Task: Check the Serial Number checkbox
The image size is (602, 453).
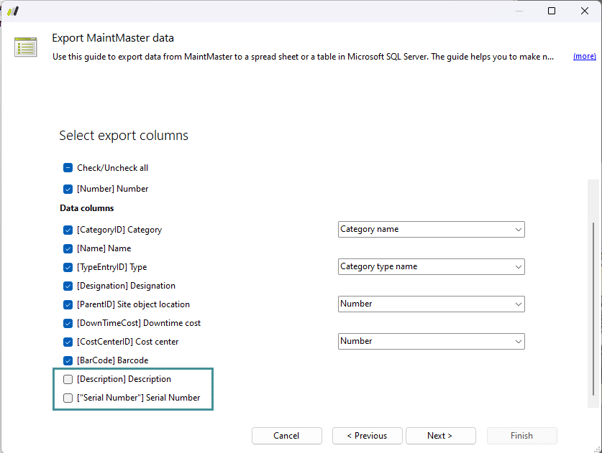Action: coord(68,398)
